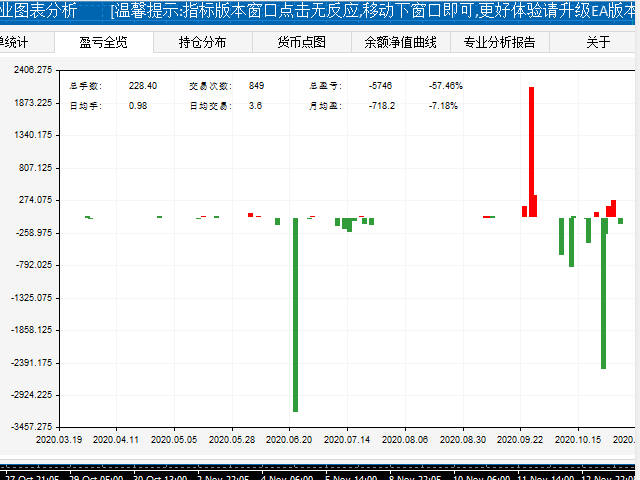Click the y-axis label -258.975
Screen dimensions: 640x480
[34, 233]
